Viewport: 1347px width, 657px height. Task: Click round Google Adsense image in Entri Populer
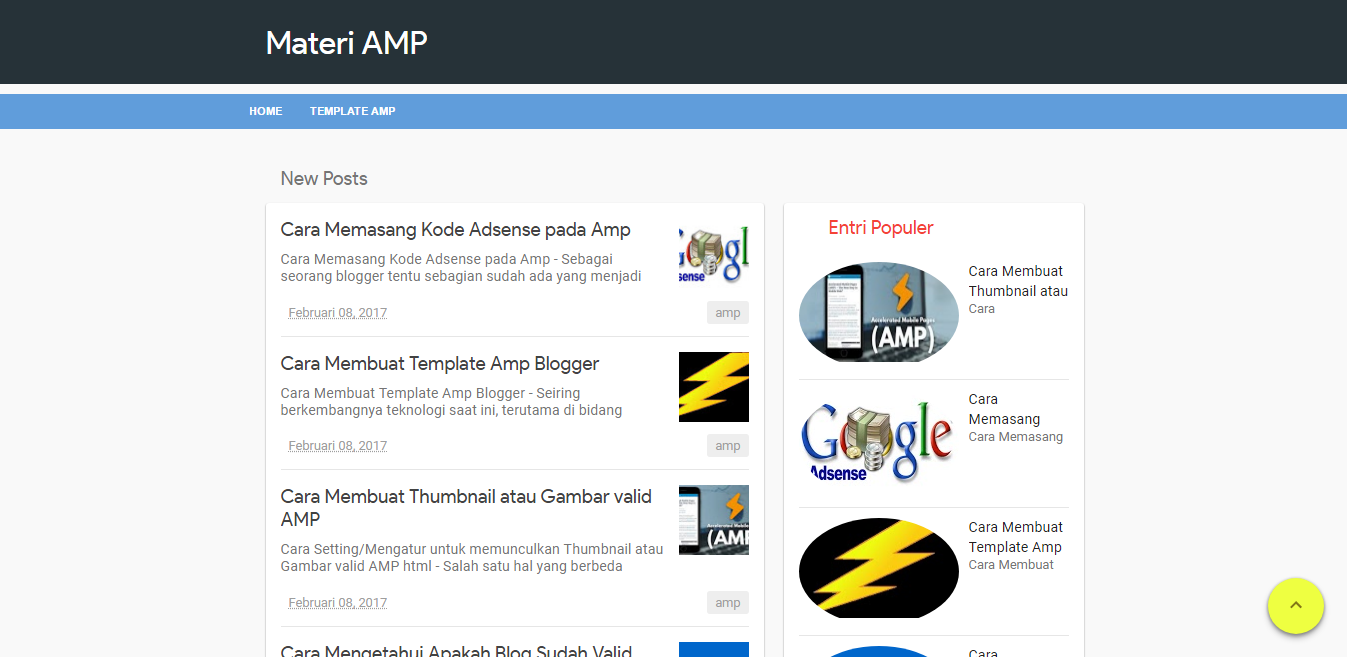(879, 440)
